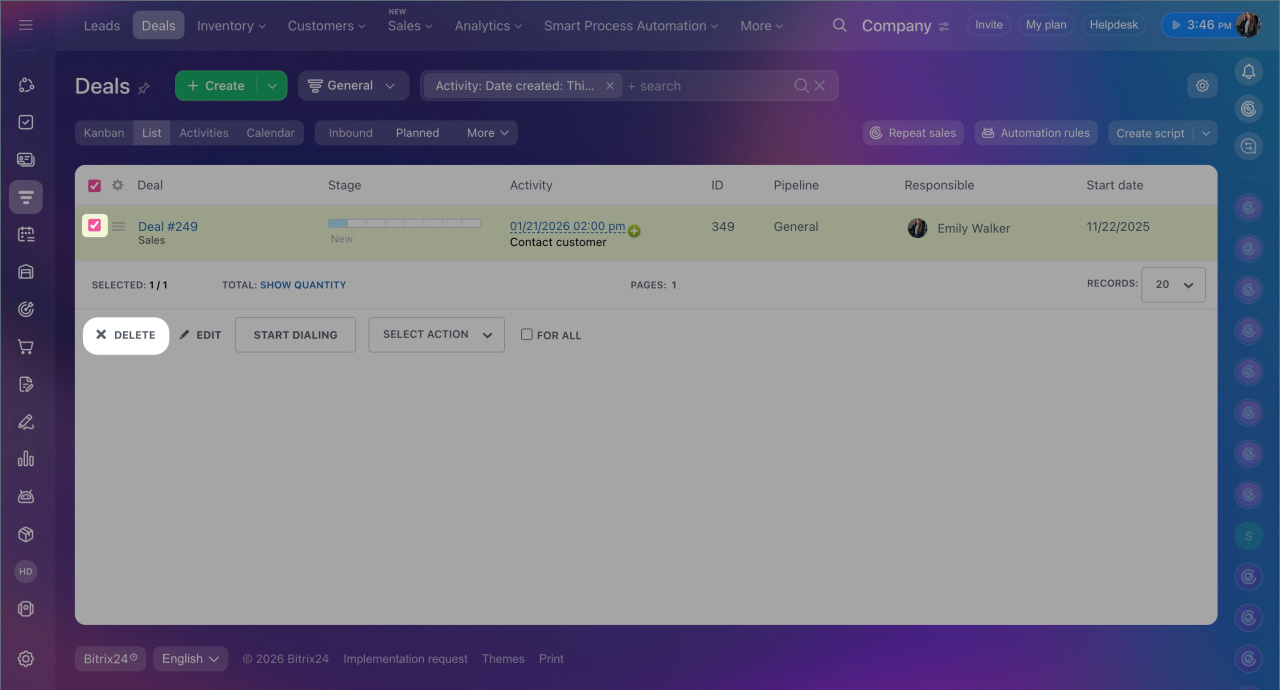Click the Delete button

pos(126,335)
